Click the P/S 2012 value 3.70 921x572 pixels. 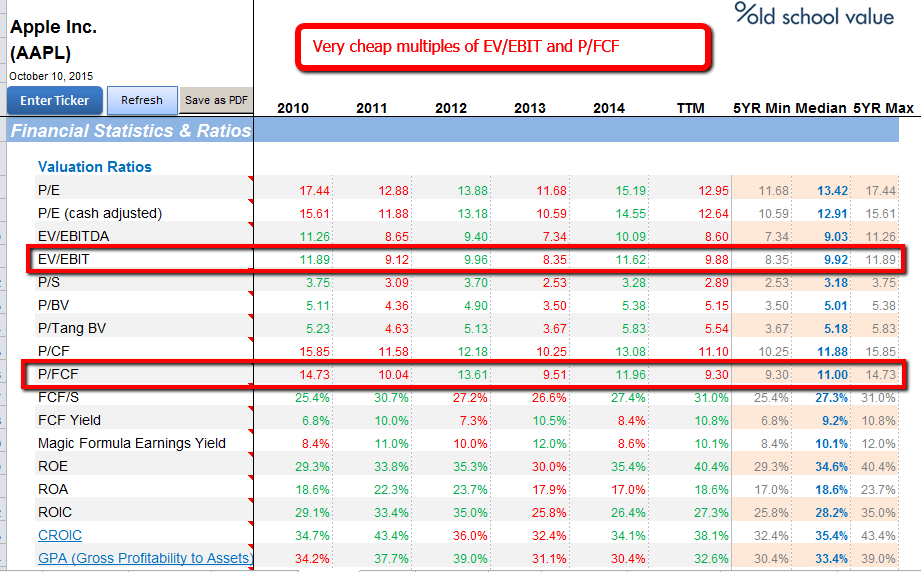476,283
